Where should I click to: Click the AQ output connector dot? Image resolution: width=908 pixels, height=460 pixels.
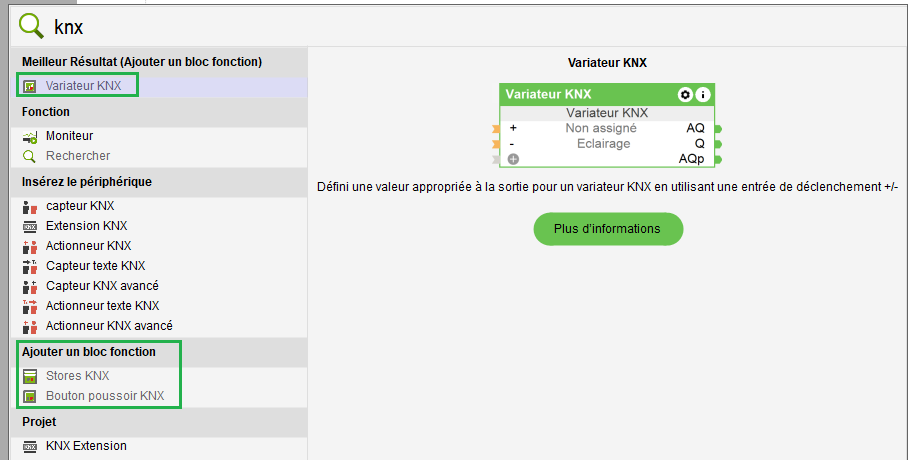718,129
